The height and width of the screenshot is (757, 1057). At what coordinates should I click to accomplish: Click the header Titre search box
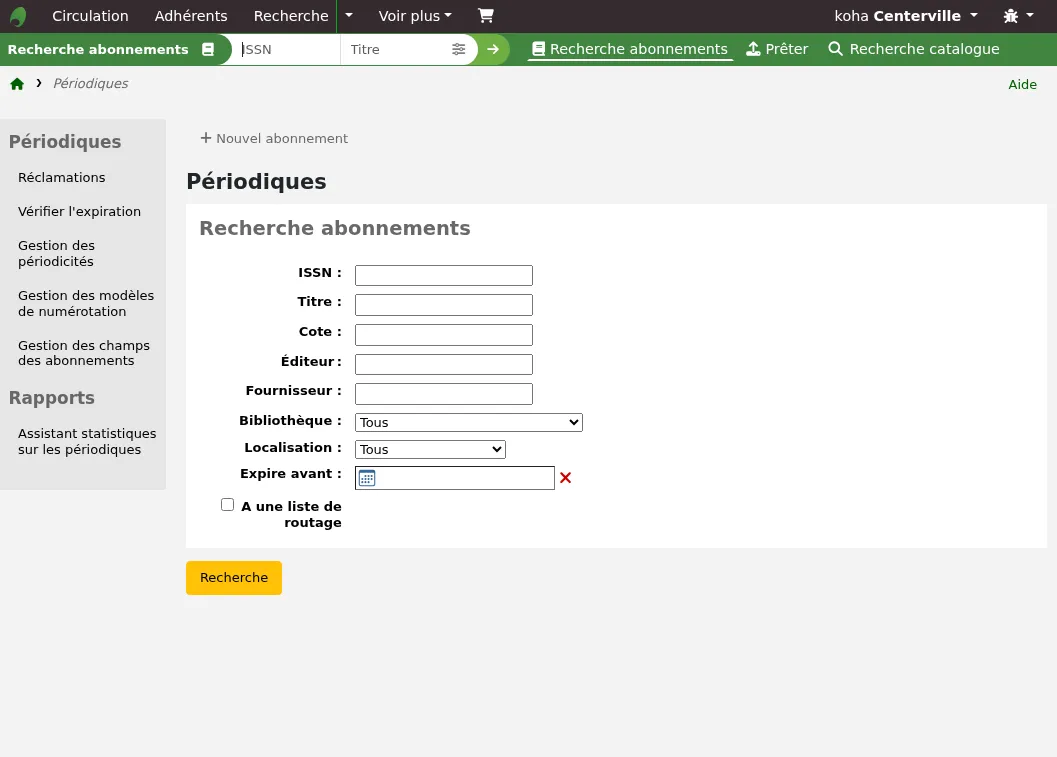pos(396,49)
